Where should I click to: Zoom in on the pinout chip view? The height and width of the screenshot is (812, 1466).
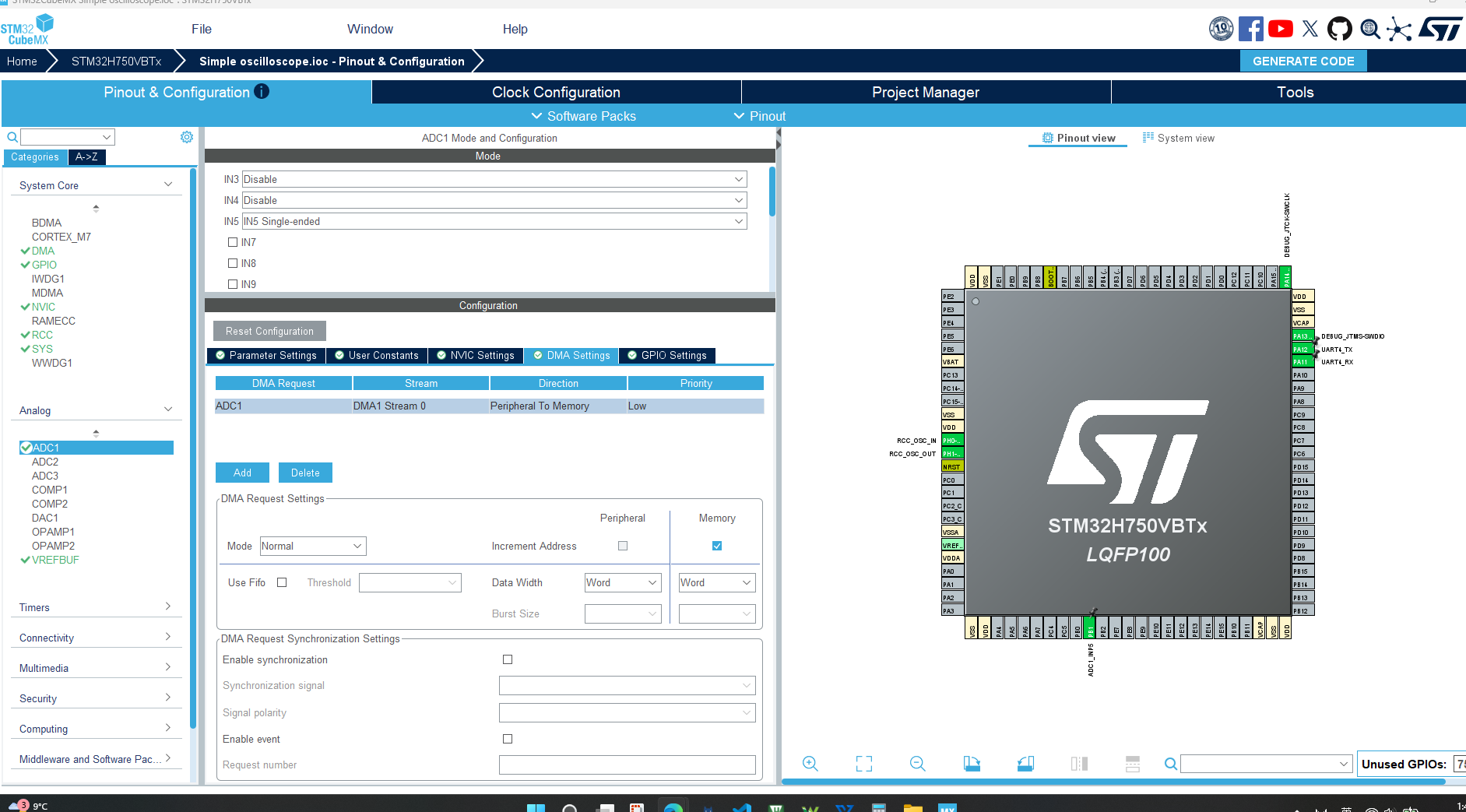click(x=810, y=764)
